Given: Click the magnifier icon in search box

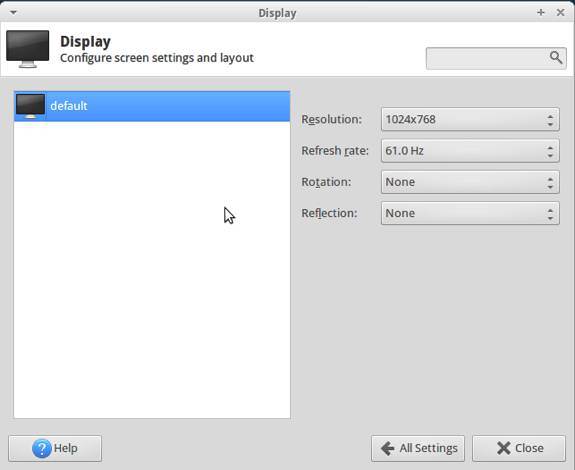Looking at the screenshot, I should pyautogui.click(x=556, y=58).
